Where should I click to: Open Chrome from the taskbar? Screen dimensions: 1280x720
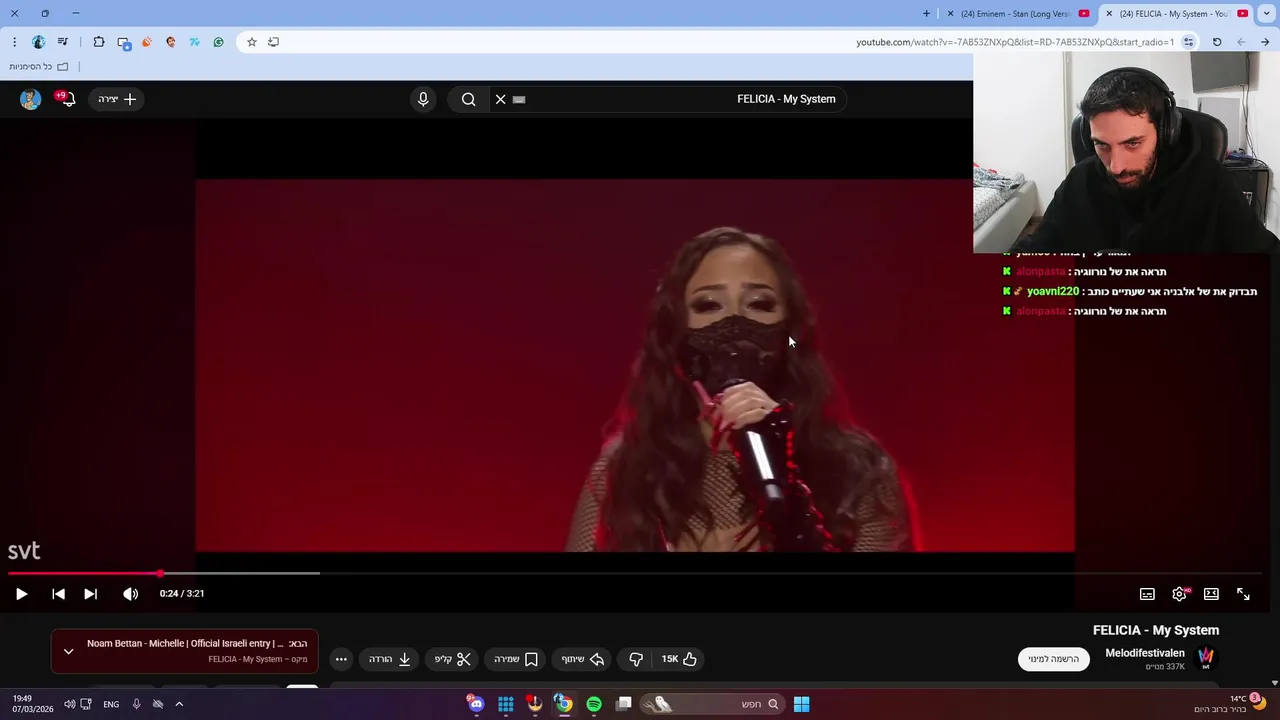(x=564, y=704)
